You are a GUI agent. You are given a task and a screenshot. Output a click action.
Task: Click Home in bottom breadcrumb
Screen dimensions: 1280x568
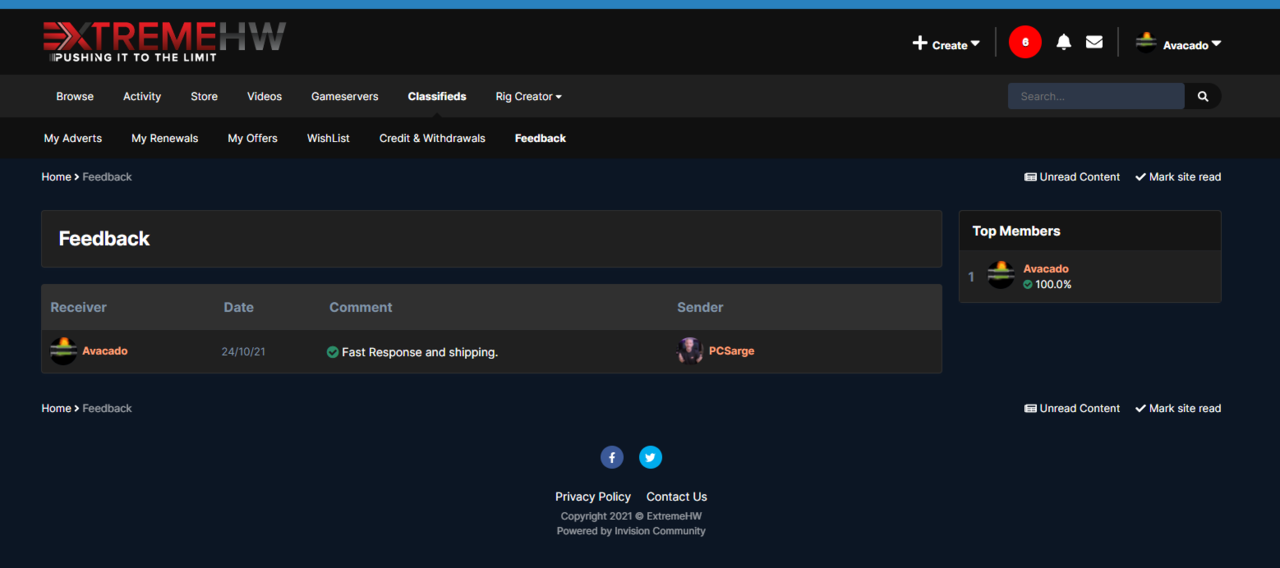(56, 408)
